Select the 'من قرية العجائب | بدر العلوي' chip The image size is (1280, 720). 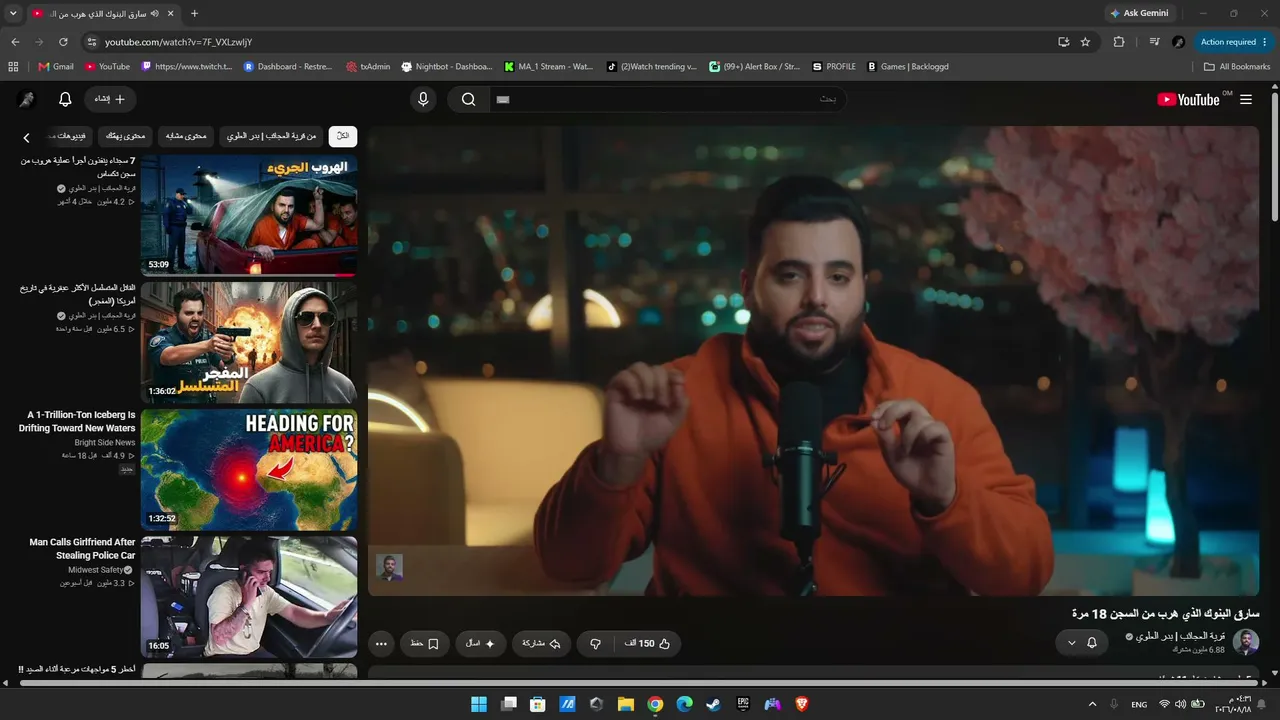[x=271, y=136]
